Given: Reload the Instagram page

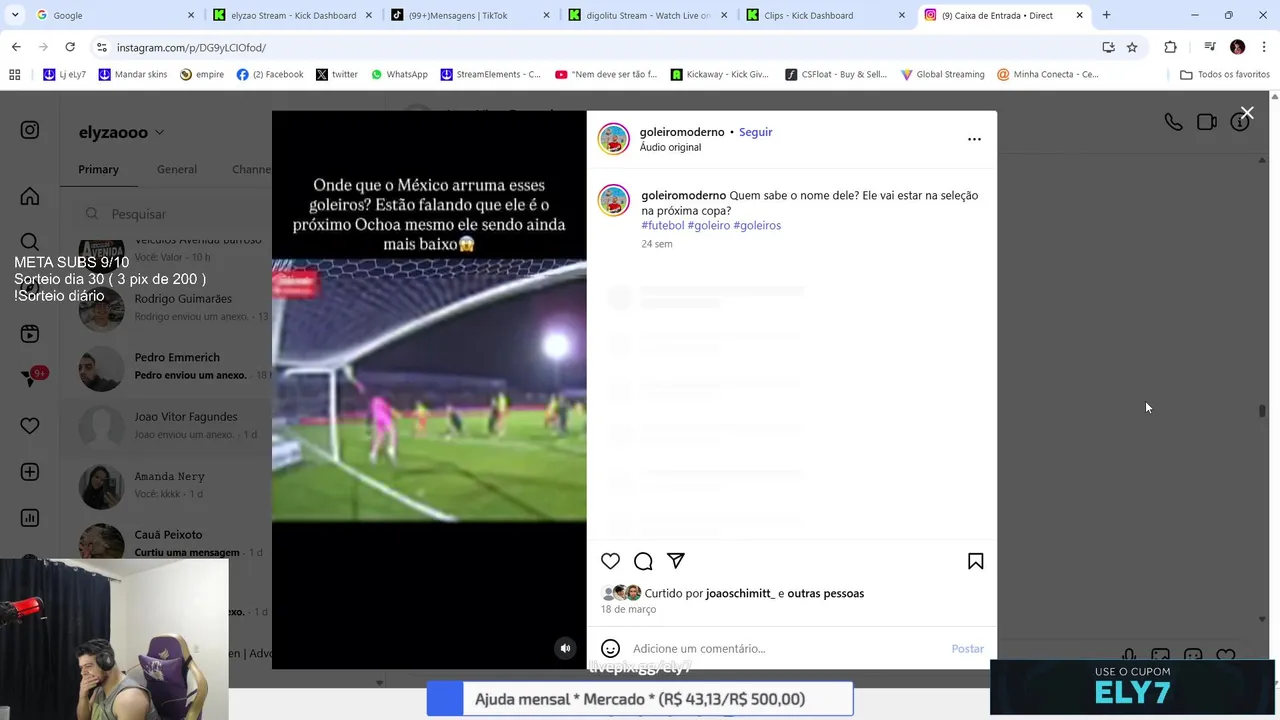Looking at the screenshot, I should [x=70, y=47].
